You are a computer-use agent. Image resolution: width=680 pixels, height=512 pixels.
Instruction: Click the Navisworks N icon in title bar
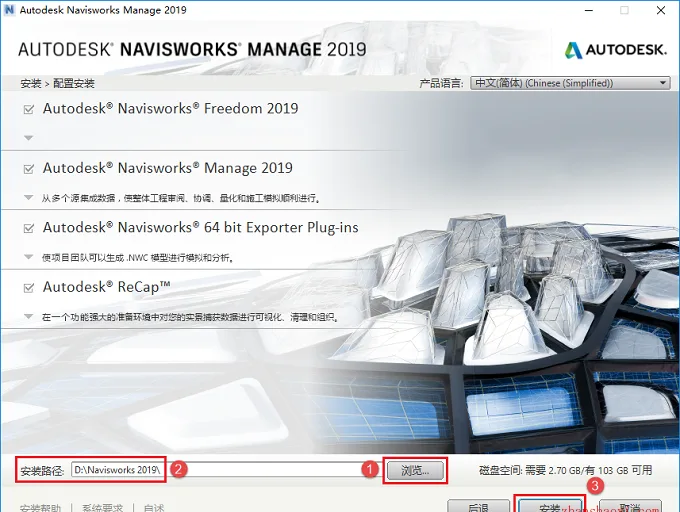click(x=9, y=10)
